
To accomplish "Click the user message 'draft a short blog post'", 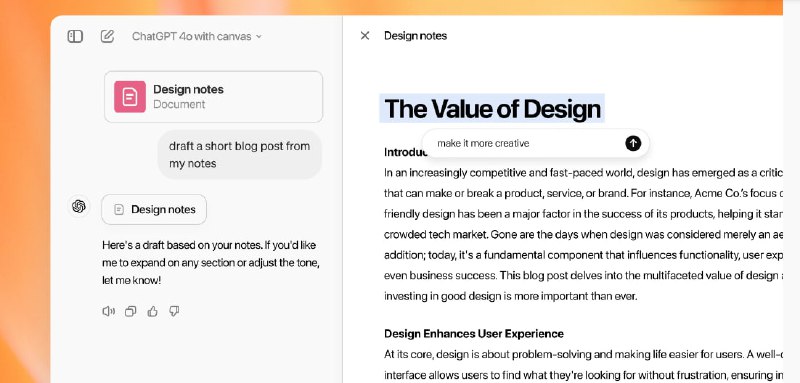I will [239, 155].
